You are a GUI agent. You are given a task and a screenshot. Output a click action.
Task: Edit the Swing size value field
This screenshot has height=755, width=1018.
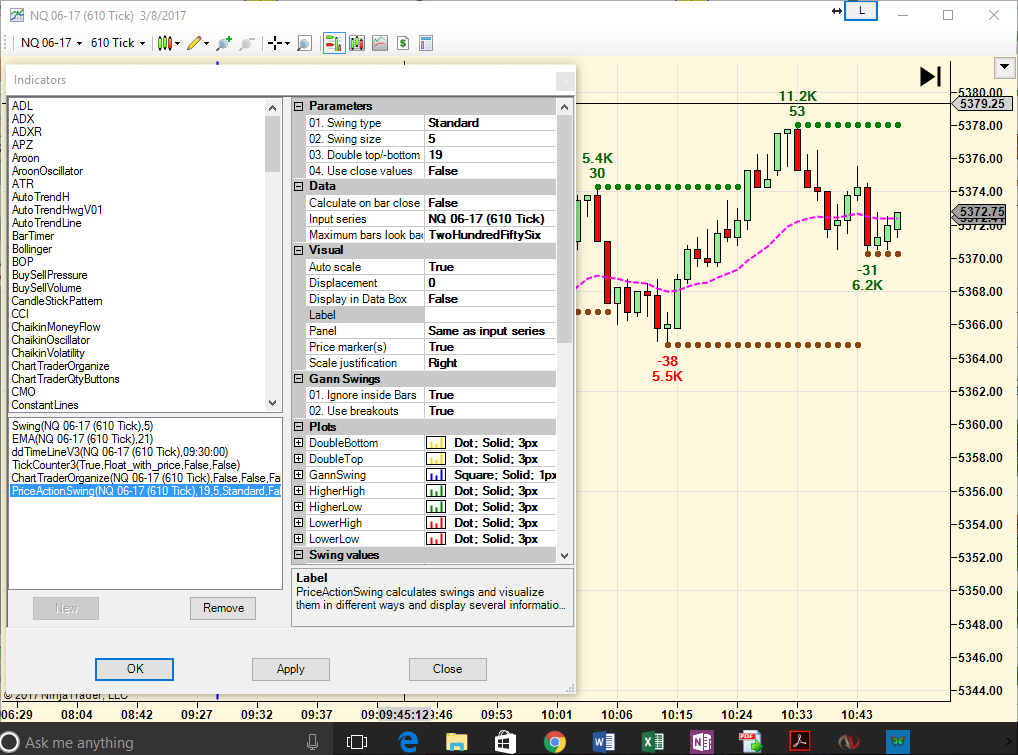tap(490, 139)
